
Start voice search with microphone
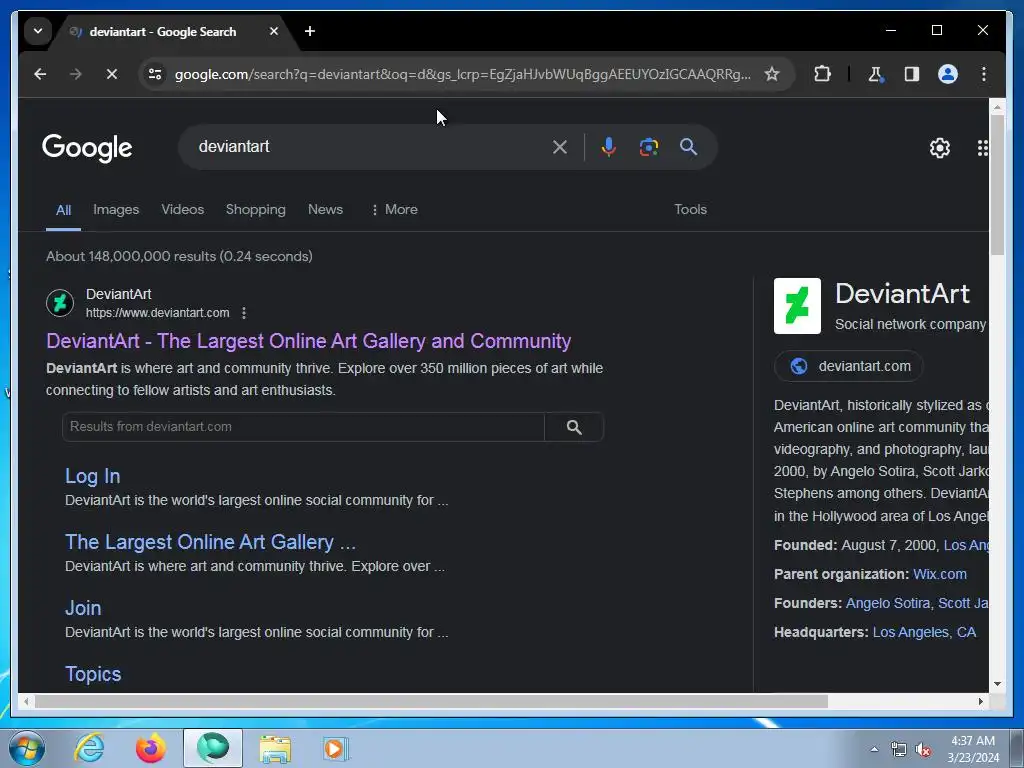pos(609,147)
